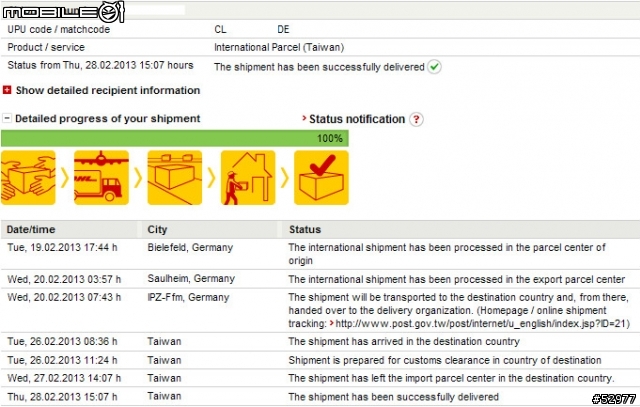Click the Status column header
Viewport: 640px width, 407px height.
[x=305, y=229]
